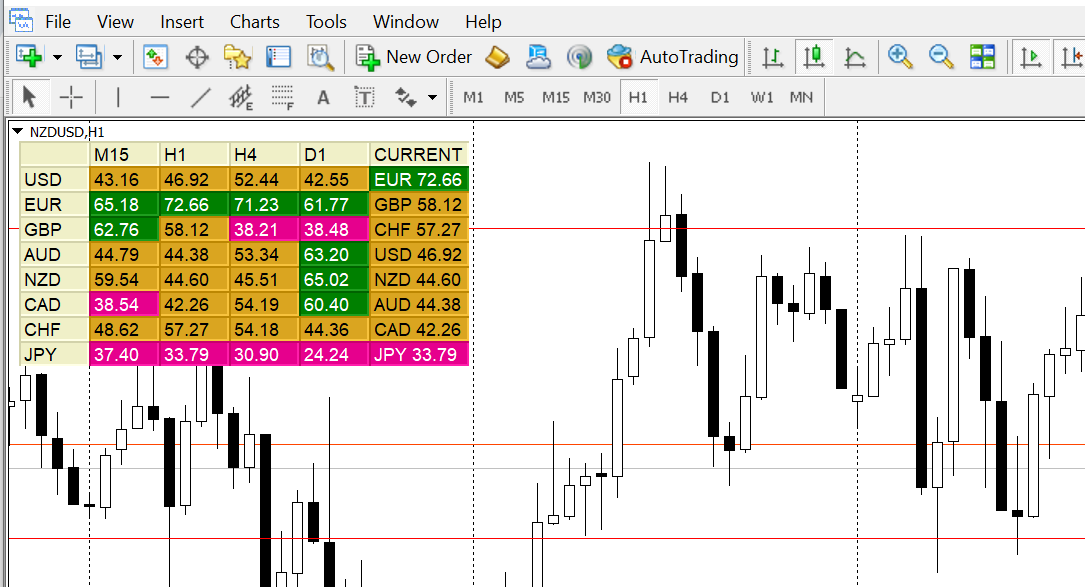The width and height of the screenshot is (1085, 587).
Task: Click the New Order button
Action: pos(414,57)
